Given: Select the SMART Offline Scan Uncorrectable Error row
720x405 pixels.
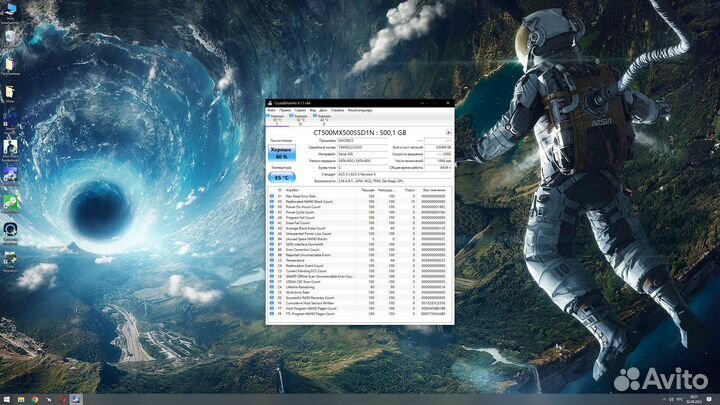Looking at the screenshot, I should point(360,276).
